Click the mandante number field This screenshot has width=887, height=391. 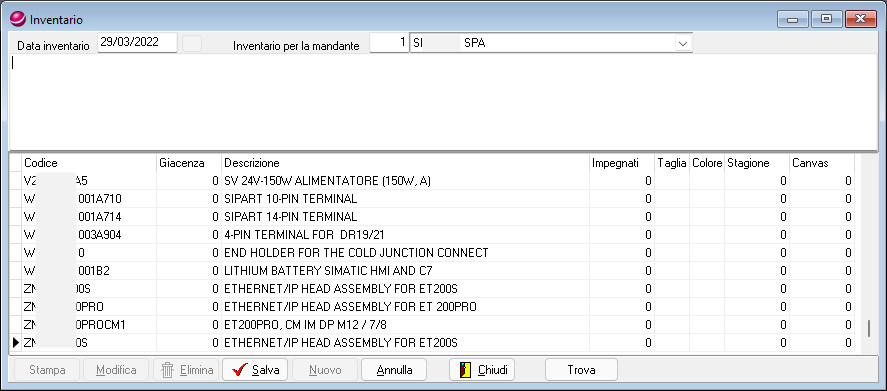[389, 42]
